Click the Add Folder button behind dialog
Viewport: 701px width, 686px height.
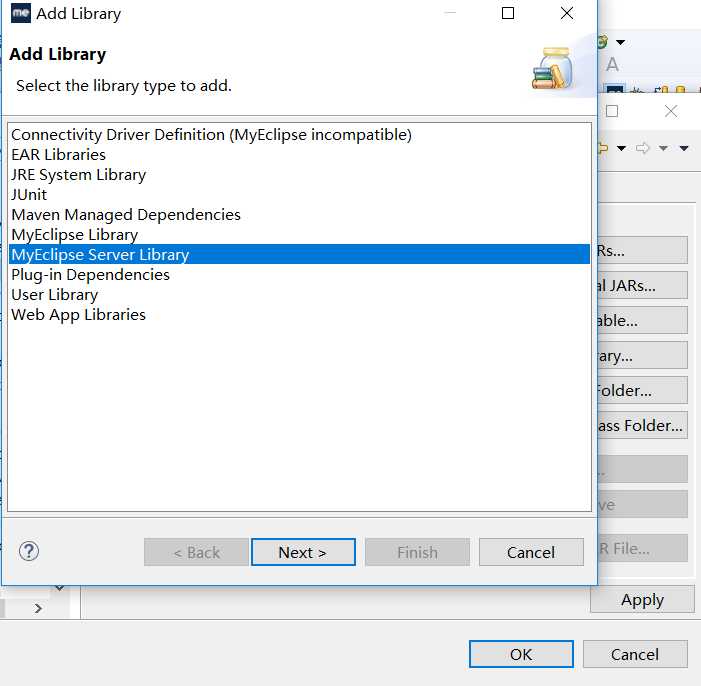point(642,390)
